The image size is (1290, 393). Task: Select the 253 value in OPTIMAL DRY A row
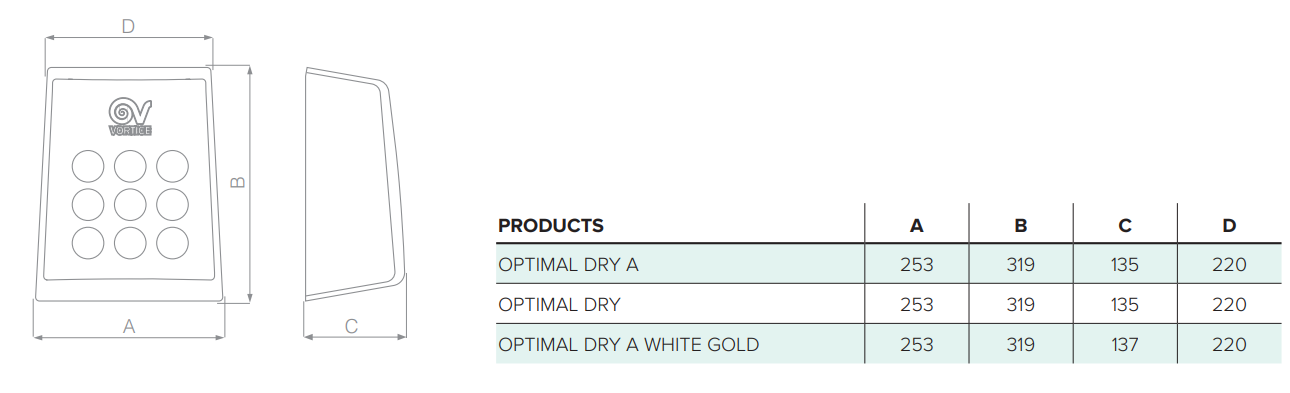[x=917, y=265]
